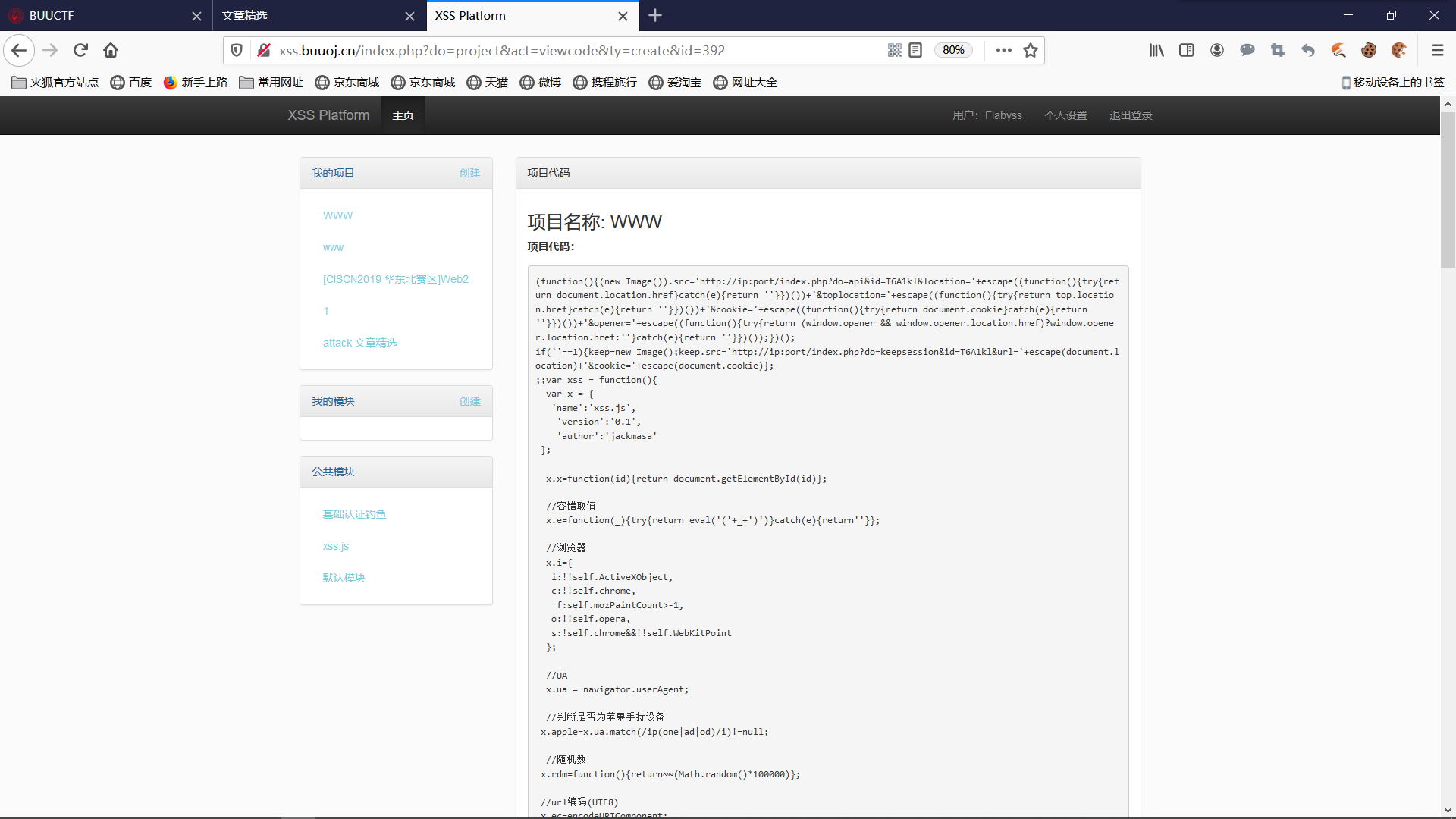The height and width of the screenshot is (819, 1456).
Task: Bookmark this page with the star icon
Action: (x=1031, y=50)
